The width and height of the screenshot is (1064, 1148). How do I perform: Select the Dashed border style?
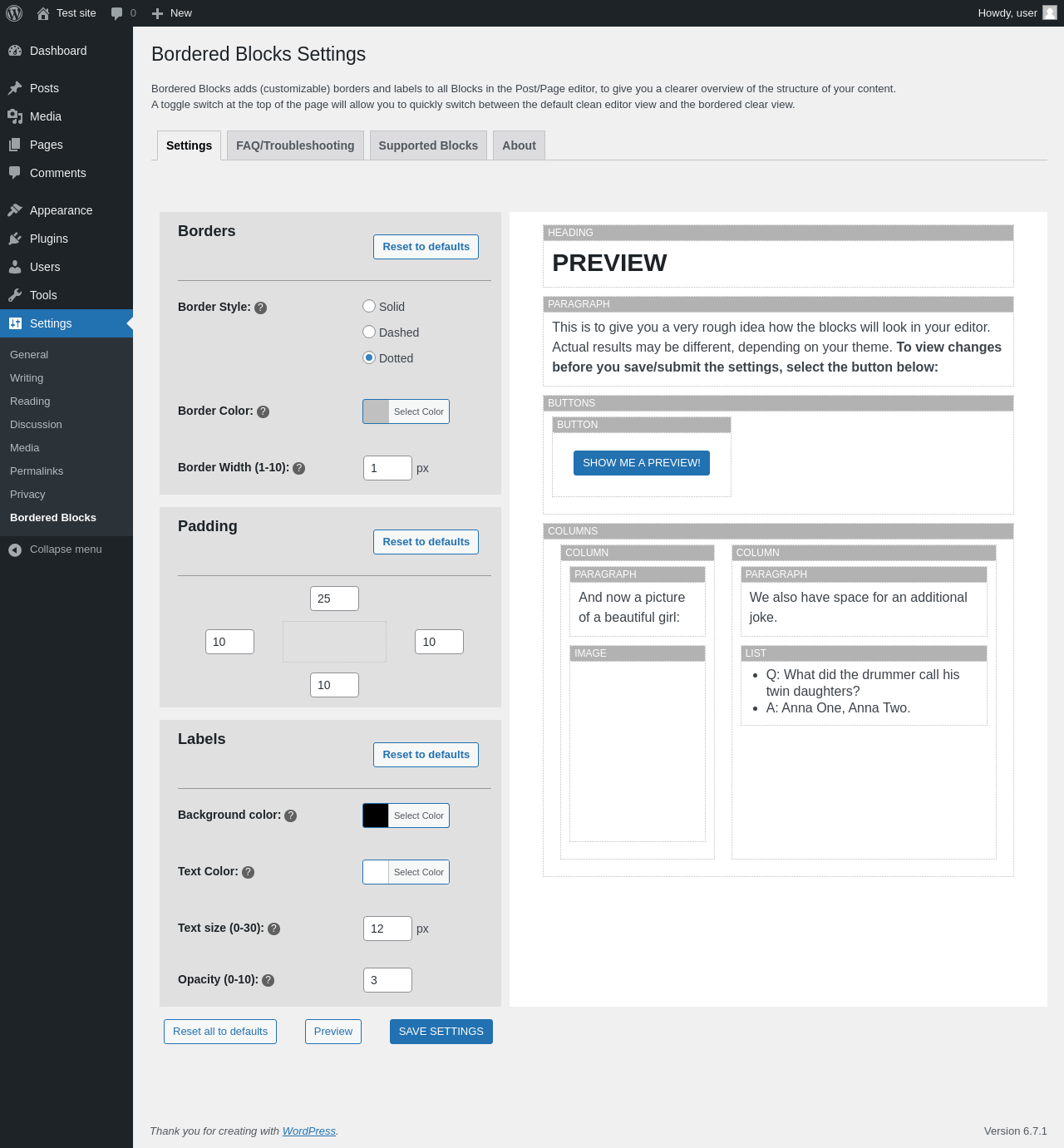coord(369,332)
